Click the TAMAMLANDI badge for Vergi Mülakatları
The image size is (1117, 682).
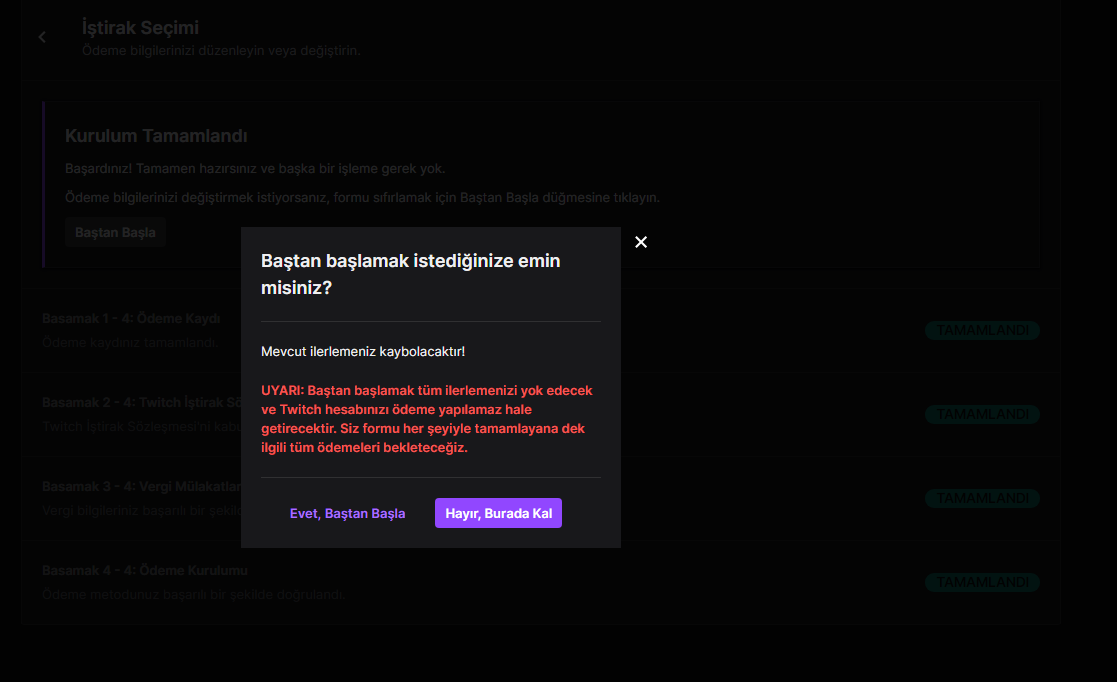click(x=982, y=498)
